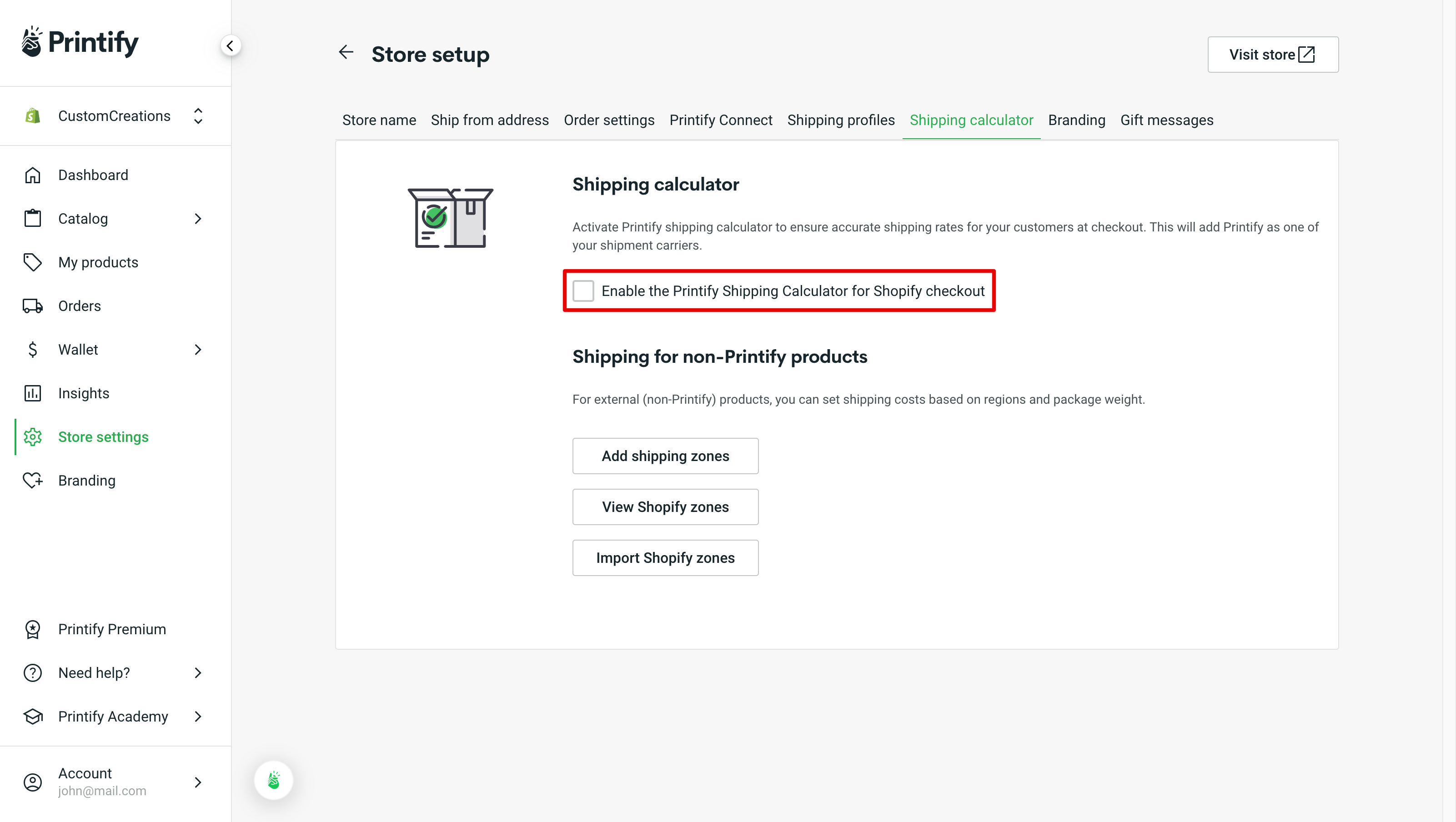Open the Branding tab in Store setup
Image resolution: width=1456 pixels, height=822 pixels.
[x=1076, y=120]
